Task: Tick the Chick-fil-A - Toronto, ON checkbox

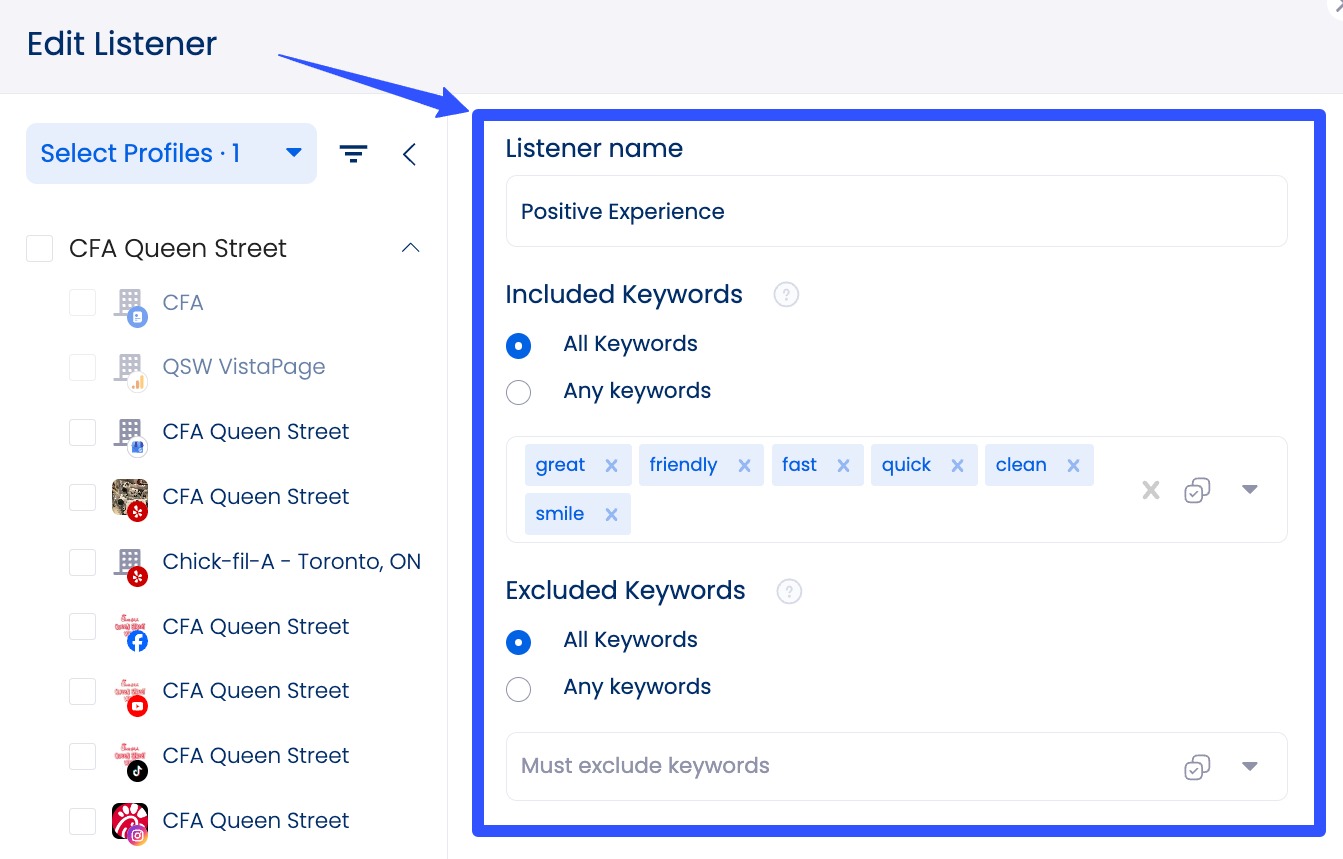Action: tap(82, 562)
